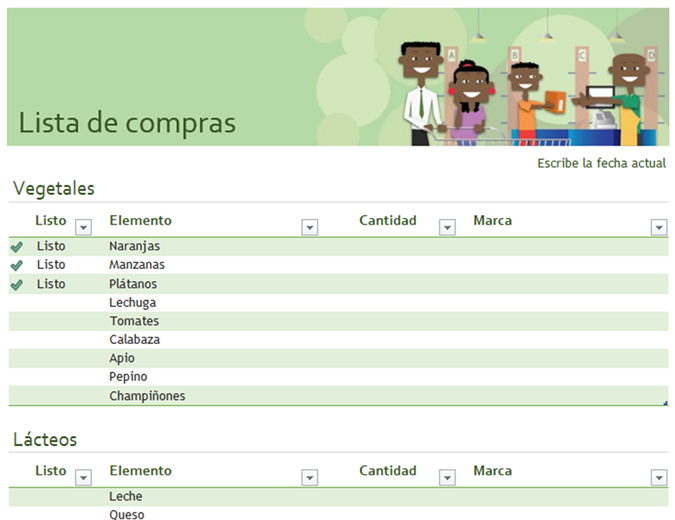Select the Naranjas cell
Image resolution: width=675 pixels, height=520 pixels.
tap(134, 246)
